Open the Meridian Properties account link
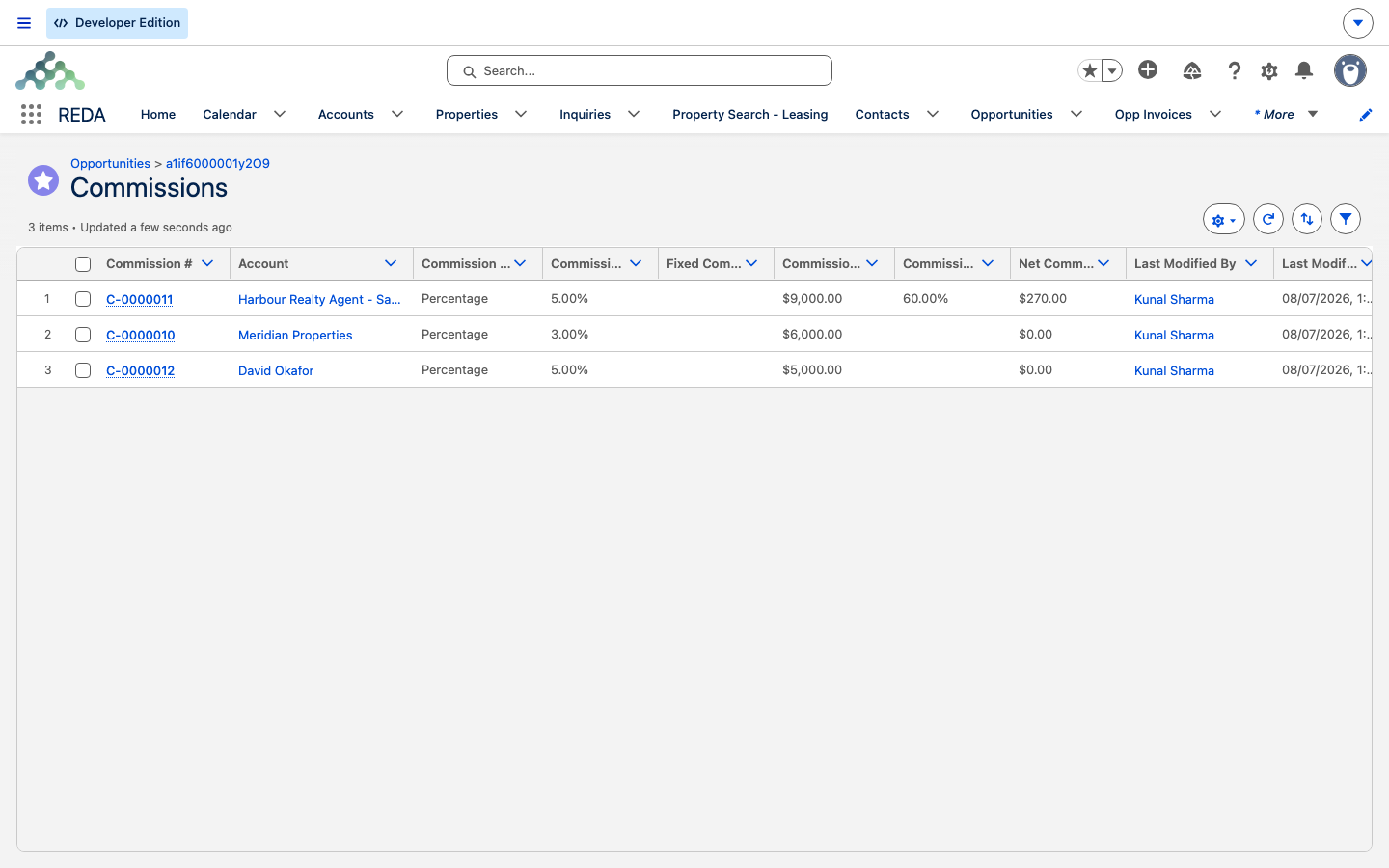The image size is (1389, 868). point(295,335)
